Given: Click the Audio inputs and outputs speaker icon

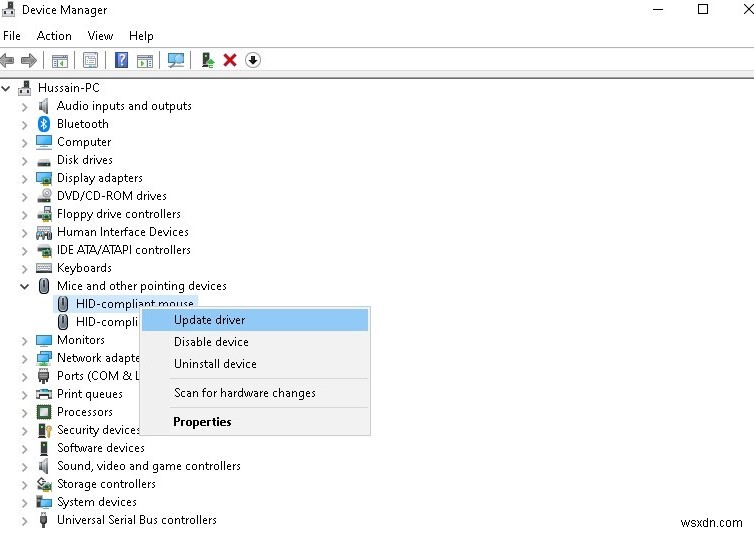Looking at the screenshot, I should coord(44,106).
